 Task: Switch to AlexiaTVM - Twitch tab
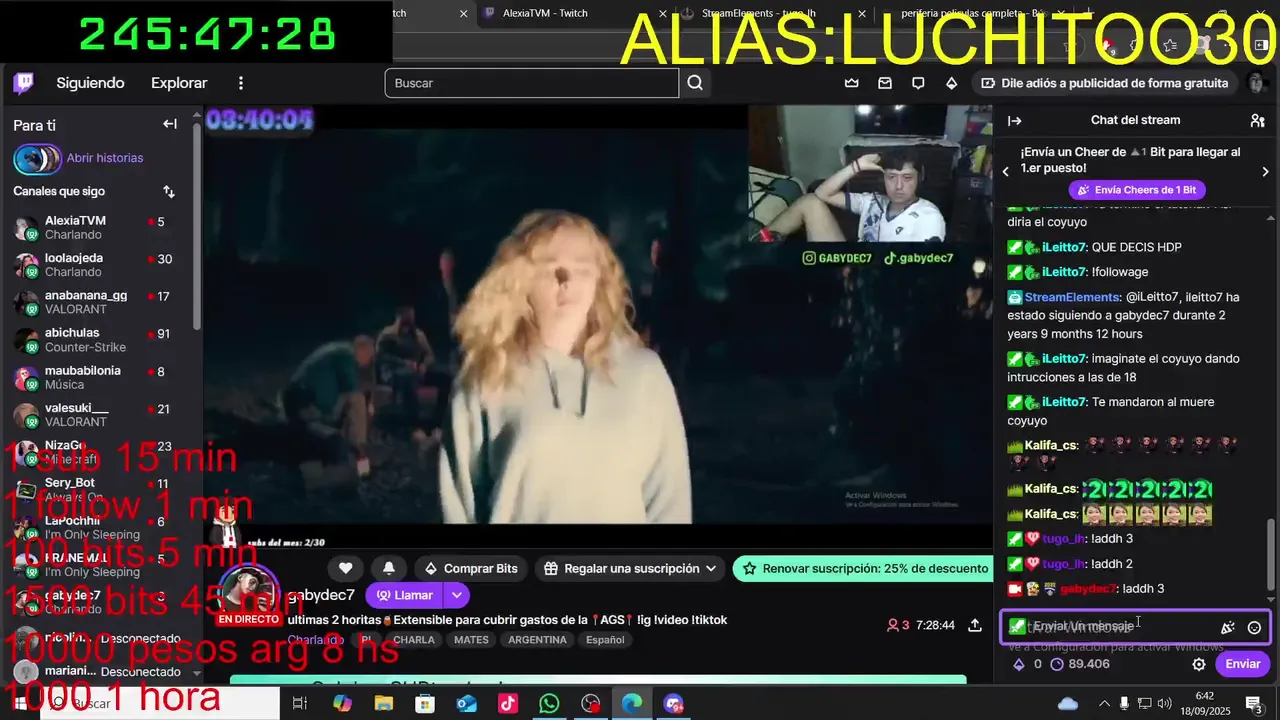coord(545,13)
